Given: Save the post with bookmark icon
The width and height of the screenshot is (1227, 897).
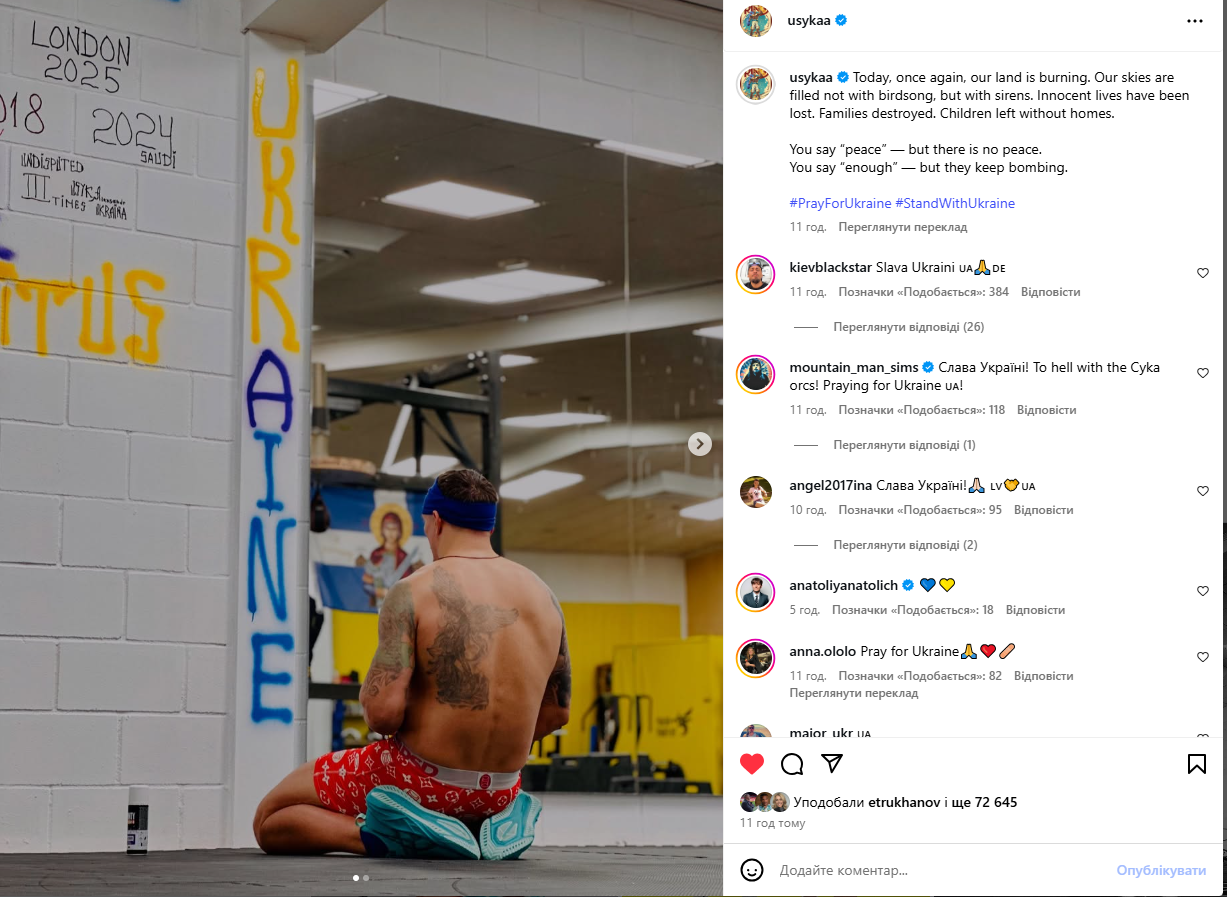Looking at the screenshot, I should (1196, 764).
